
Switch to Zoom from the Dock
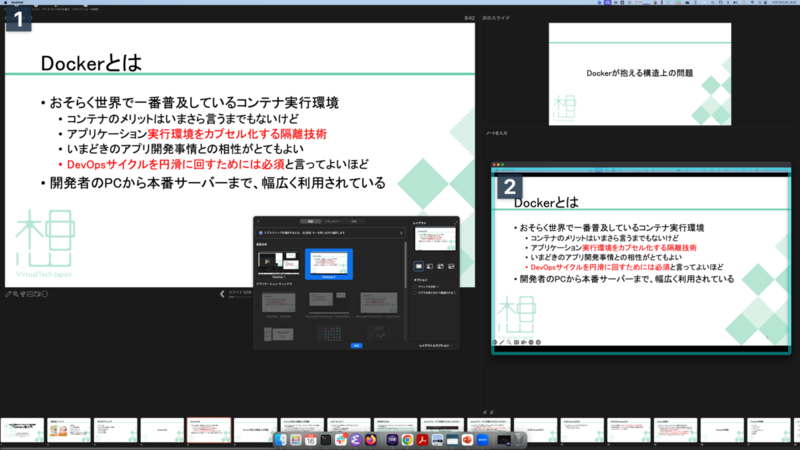[x=483, y=440]
